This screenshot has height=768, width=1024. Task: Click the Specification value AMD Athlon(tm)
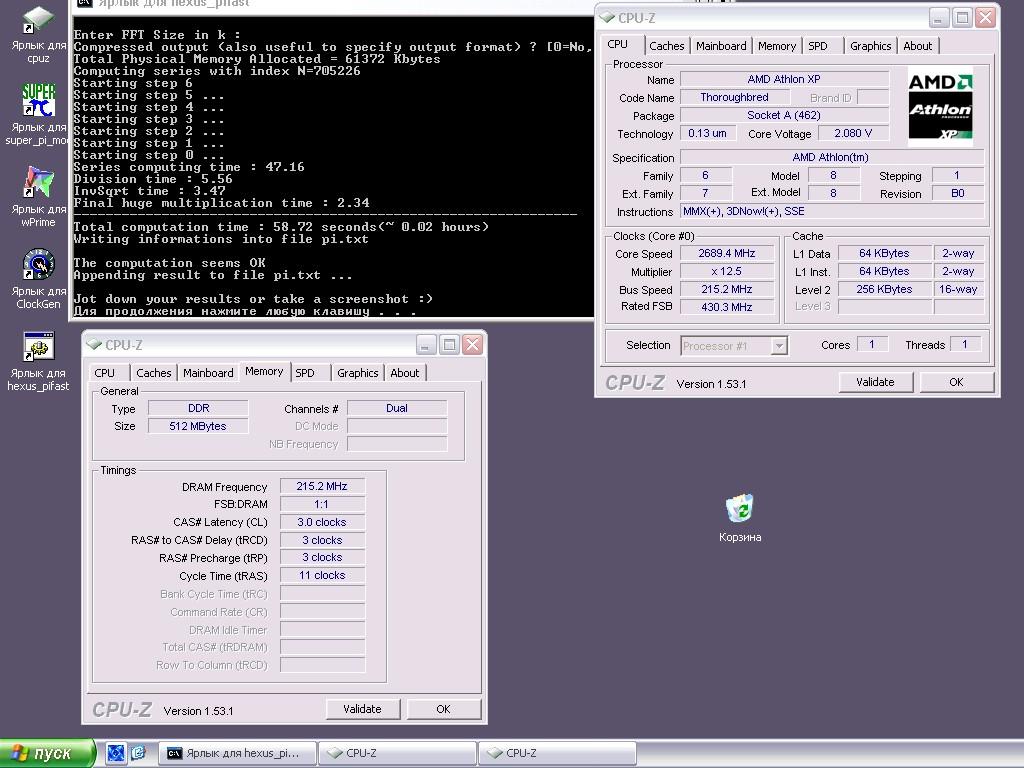[832, 157]
